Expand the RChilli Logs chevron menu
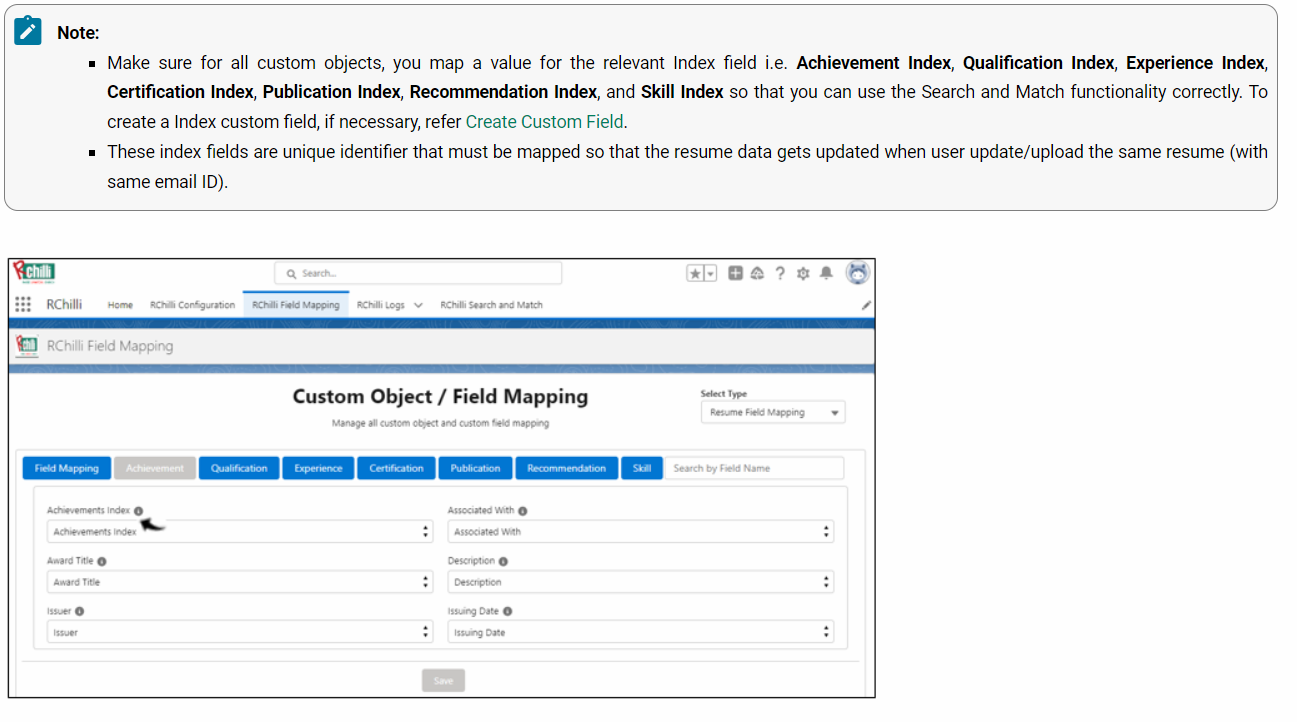The height and width of the screenshot is (722, 1297). 418,305
